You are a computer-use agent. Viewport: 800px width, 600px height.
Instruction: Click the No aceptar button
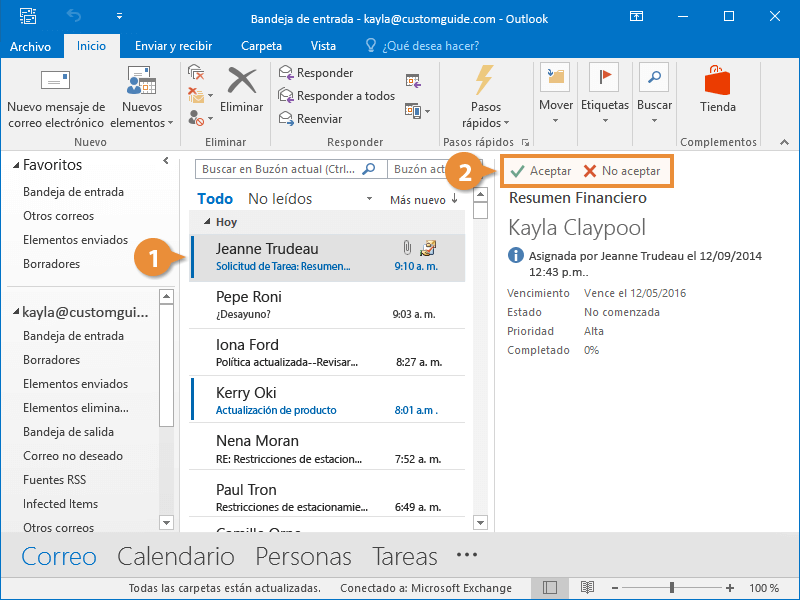tap(622, 171)
